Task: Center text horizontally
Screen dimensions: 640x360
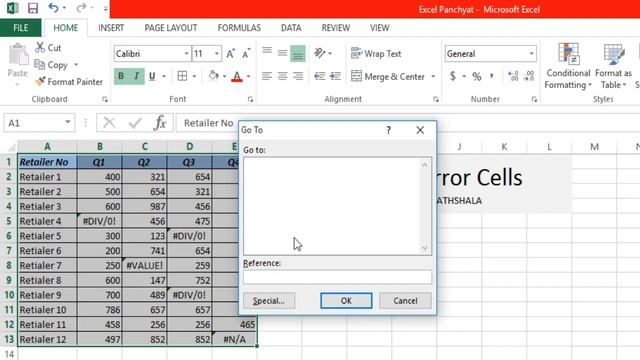Action: (x=282, y=76)
